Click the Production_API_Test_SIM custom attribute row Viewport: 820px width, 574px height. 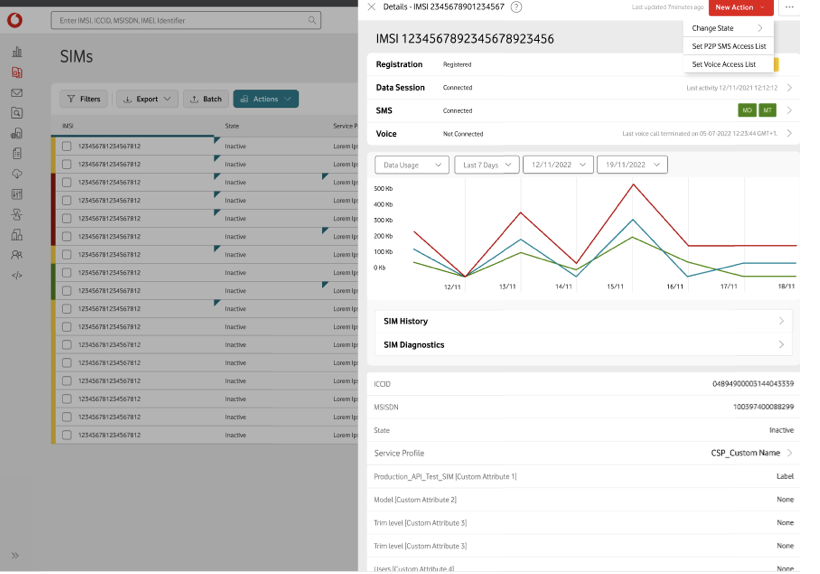[583, 476]
